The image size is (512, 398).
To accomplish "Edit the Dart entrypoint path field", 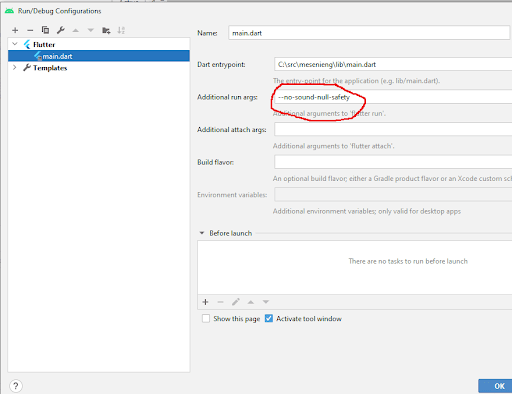I will (393, 64).
